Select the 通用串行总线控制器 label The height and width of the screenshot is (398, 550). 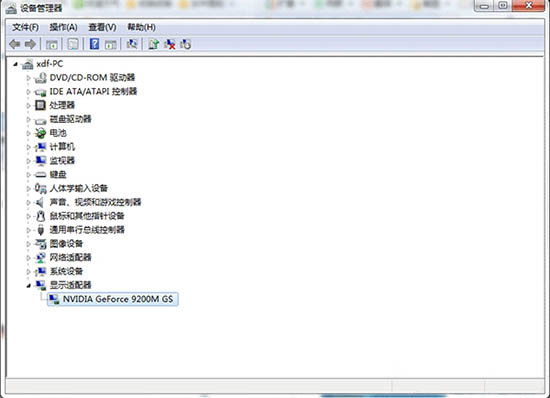87,230
